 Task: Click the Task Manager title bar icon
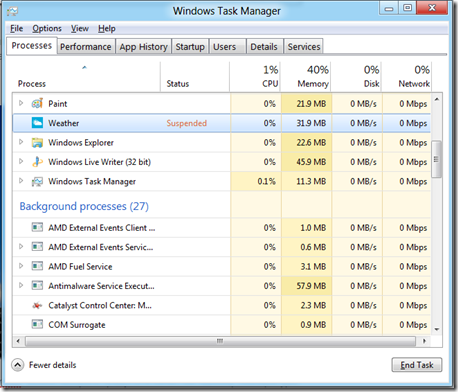(12, 11)
